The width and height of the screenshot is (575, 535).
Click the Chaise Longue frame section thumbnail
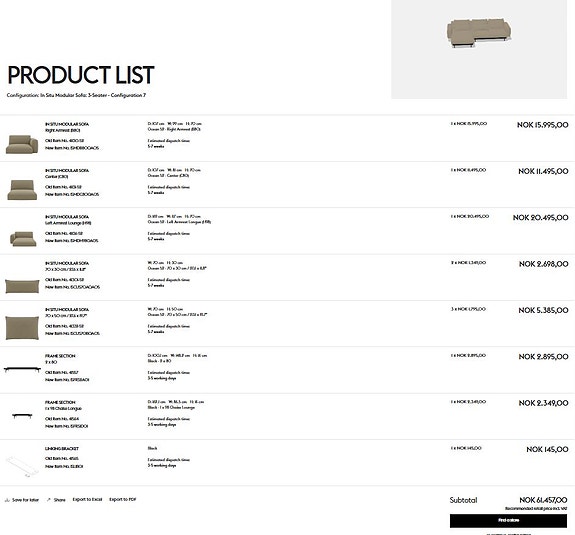click(x=22, y=416)
